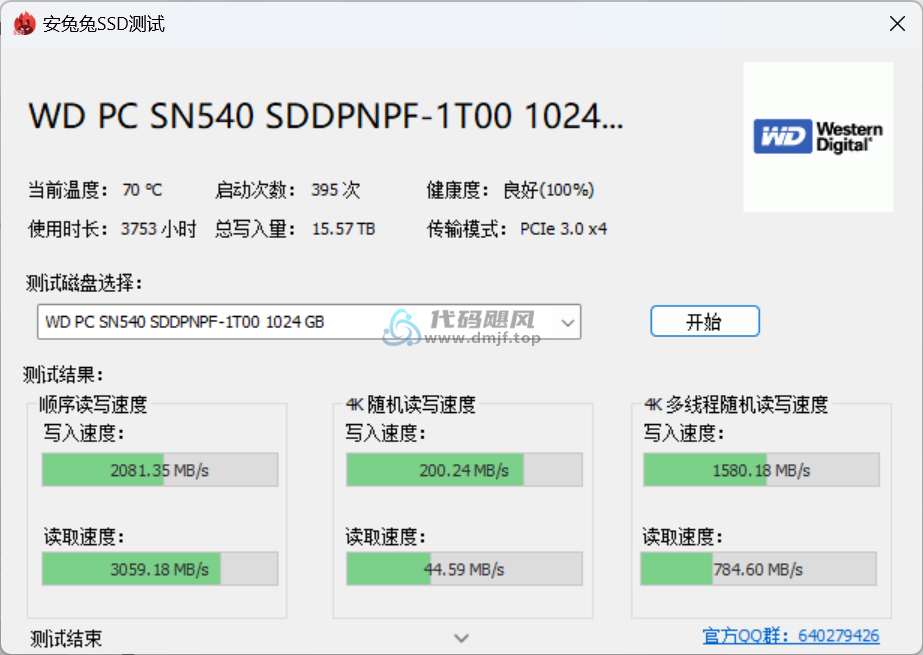The height and width of the screenshot is (655, 923).
Task: Click the health value 良好(100%)
Action: pos(549,190)
